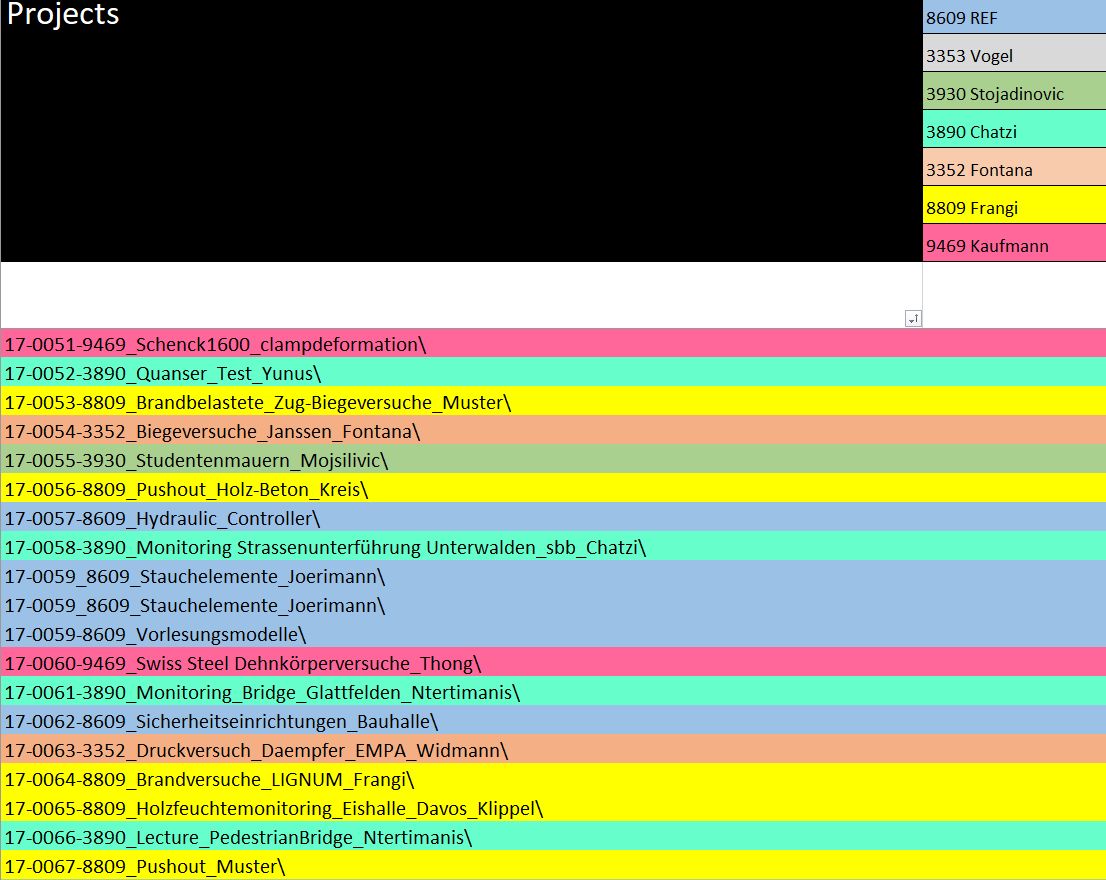
Task: Select row 17-0063-3352_Druckversuch_Daempfer_EMPA_Widmann
Action: [553, 749]
